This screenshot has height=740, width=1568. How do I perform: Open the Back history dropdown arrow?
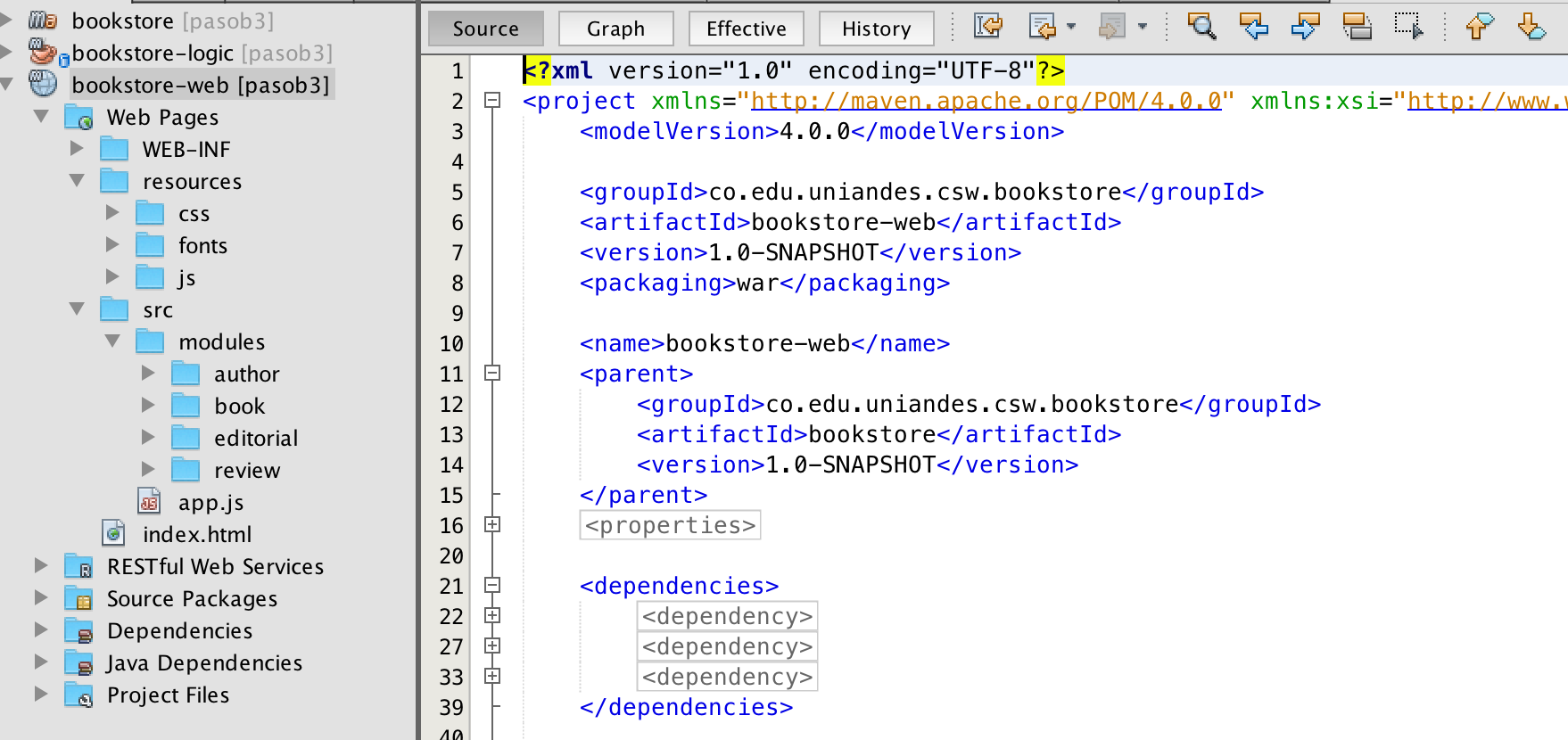(x=1071, y=27)
